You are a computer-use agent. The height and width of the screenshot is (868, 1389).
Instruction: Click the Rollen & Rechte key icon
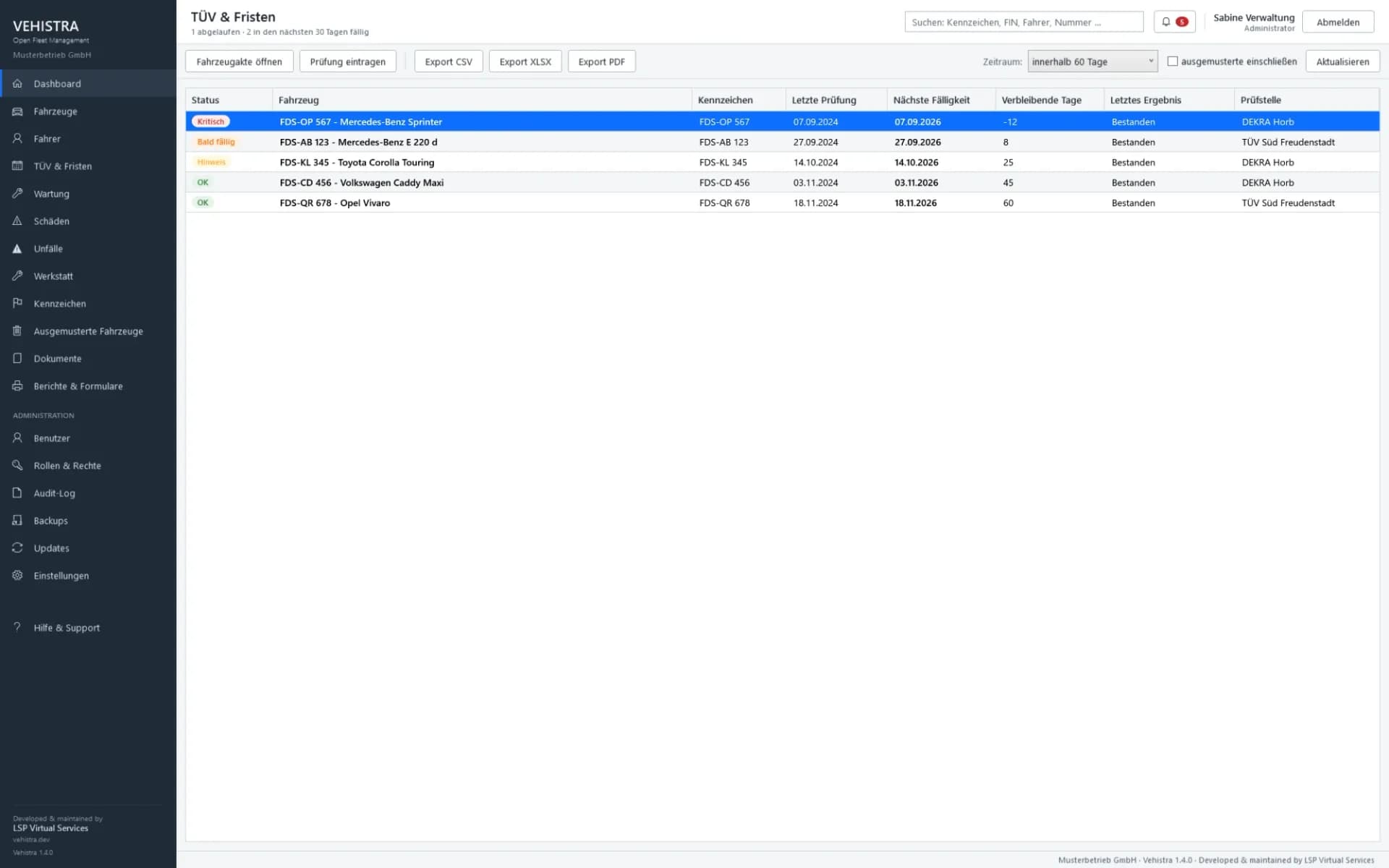point(17,466)
